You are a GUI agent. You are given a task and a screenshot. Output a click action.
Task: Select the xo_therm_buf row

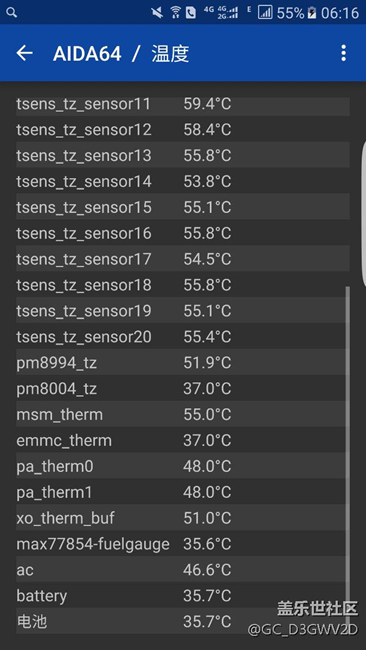[x=183, y=517]
